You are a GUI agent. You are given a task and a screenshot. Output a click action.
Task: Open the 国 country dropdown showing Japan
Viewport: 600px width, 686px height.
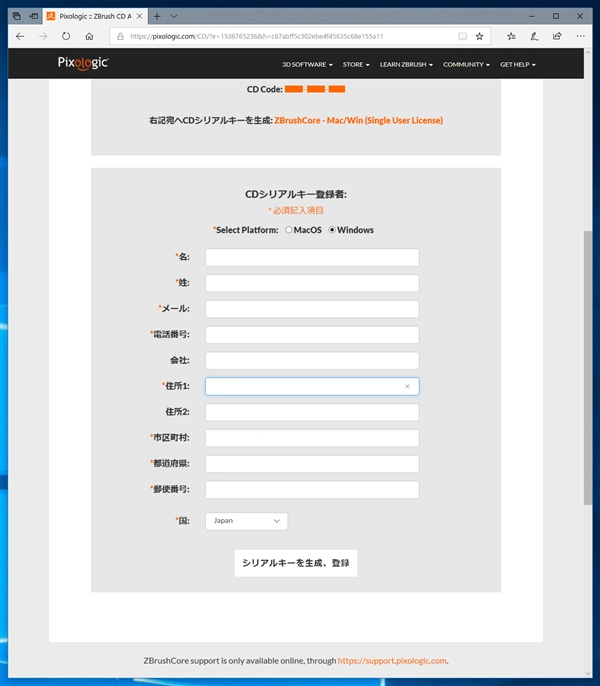pos(246,521)
